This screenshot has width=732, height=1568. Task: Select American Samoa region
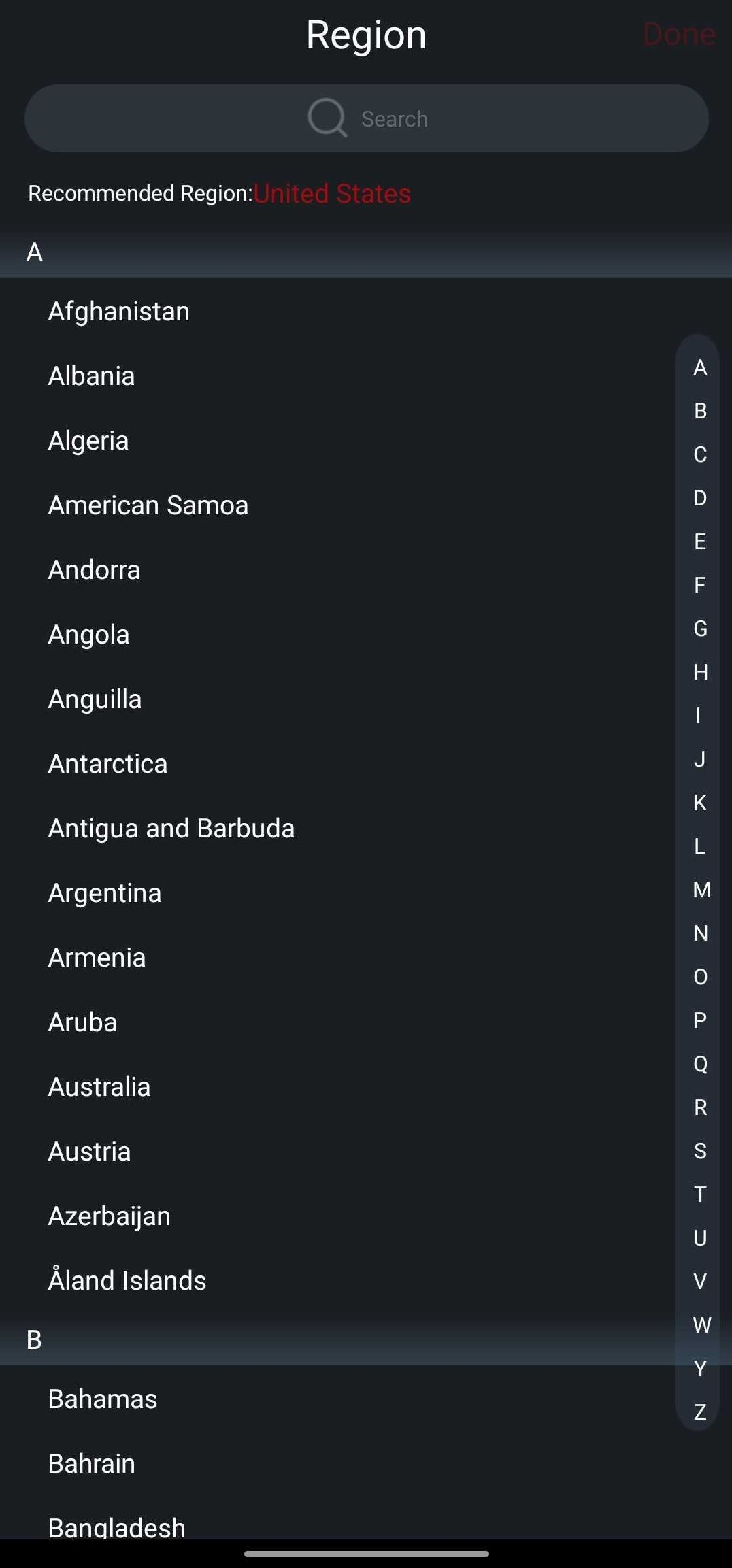pyautogui.click(x=366, y=505)
